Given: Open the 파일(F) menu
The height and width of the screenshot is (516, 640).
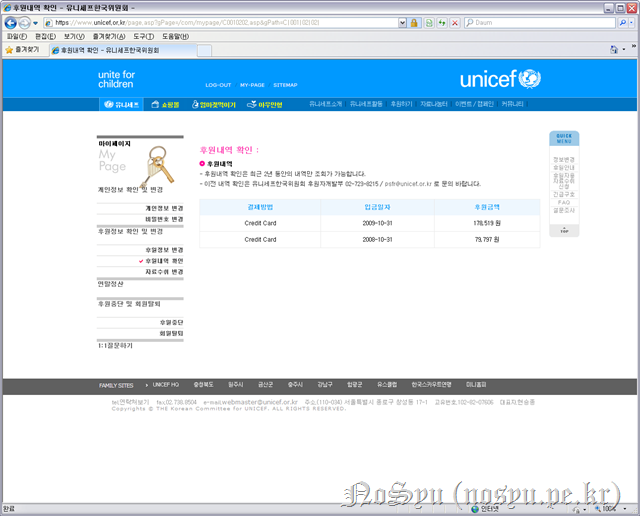Looking at the screenshot, I should [16, 36].
